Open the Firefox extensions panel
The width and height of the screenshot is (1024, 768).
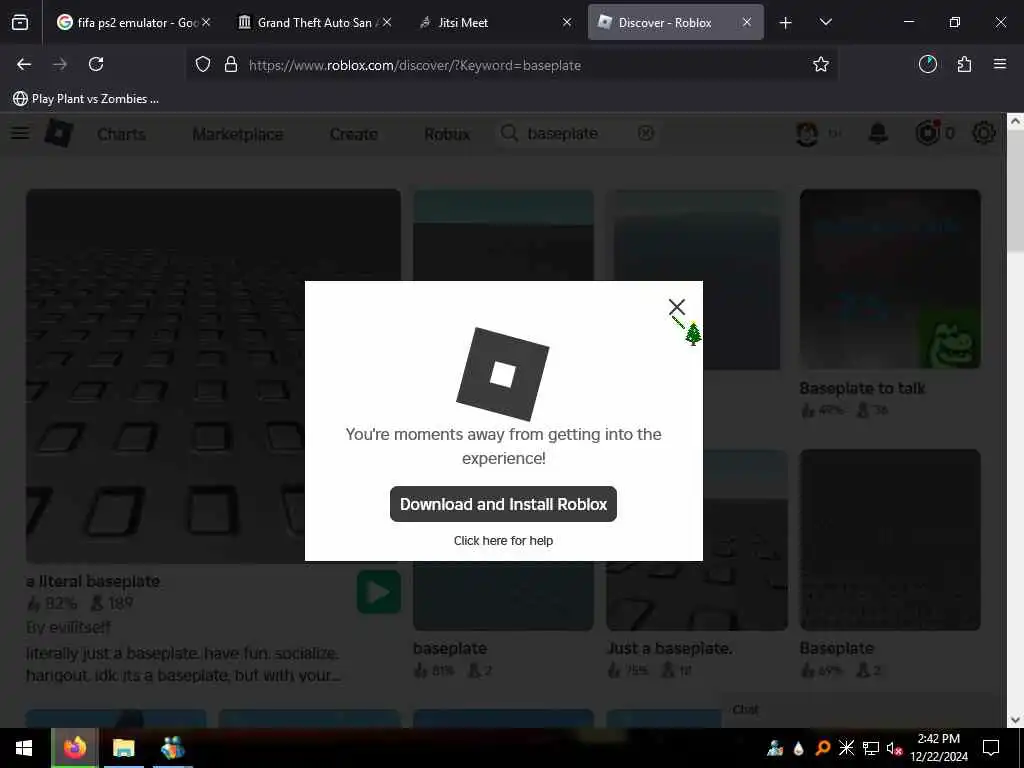(964, 64)
